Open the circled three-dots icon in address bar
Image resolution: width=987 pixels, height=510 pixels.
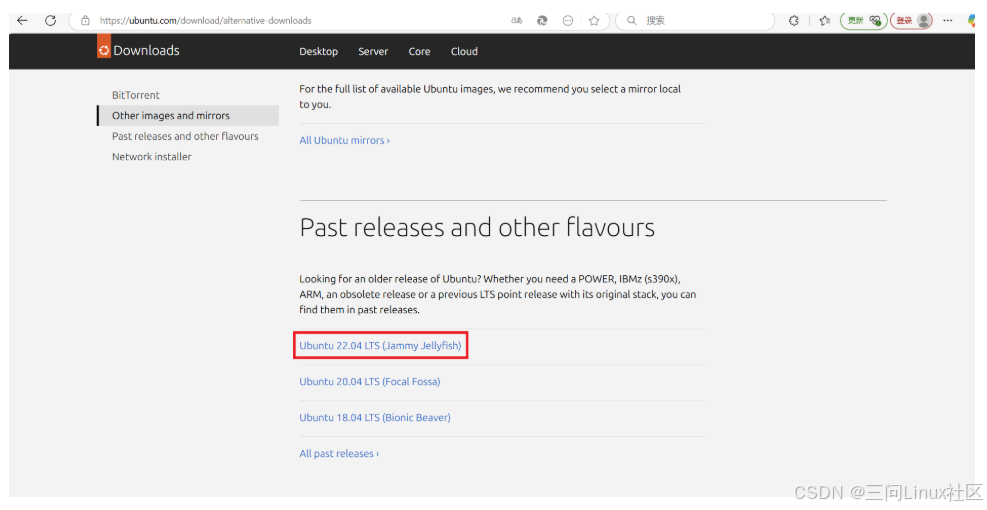point(568,20)
